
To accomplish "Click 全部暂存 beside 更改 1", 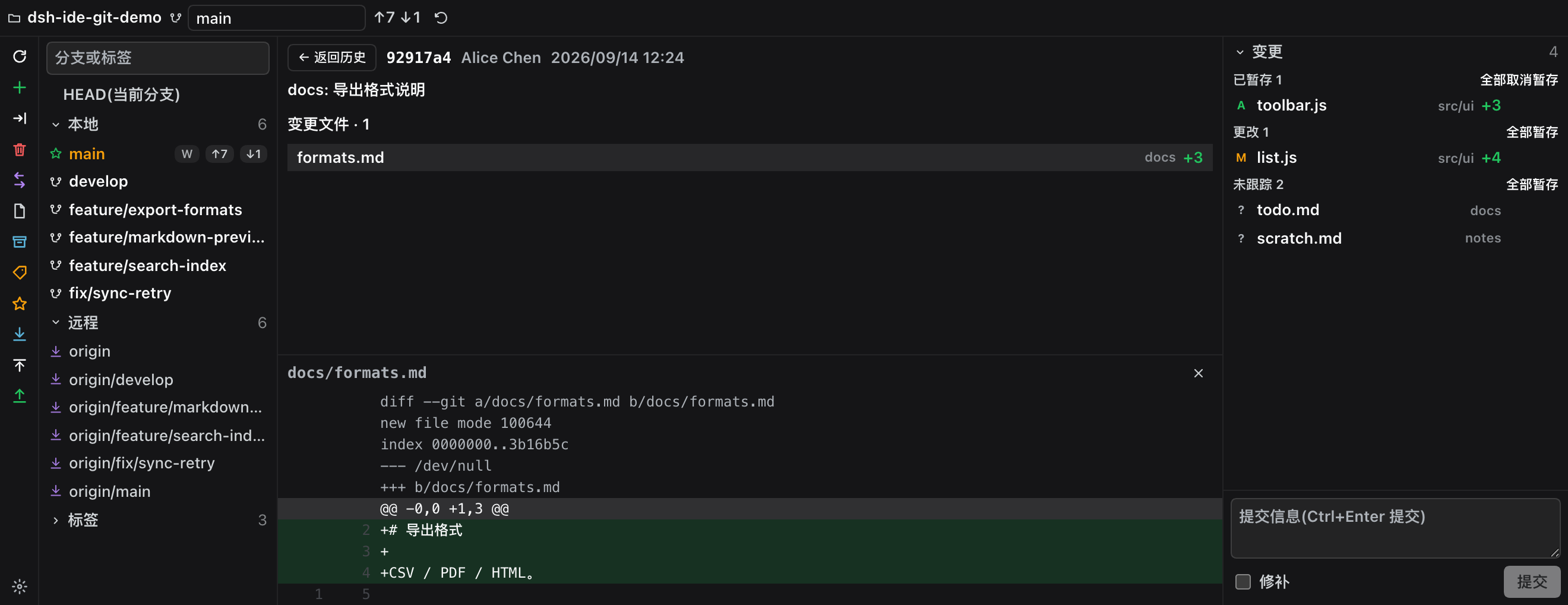I will 1532,132.
